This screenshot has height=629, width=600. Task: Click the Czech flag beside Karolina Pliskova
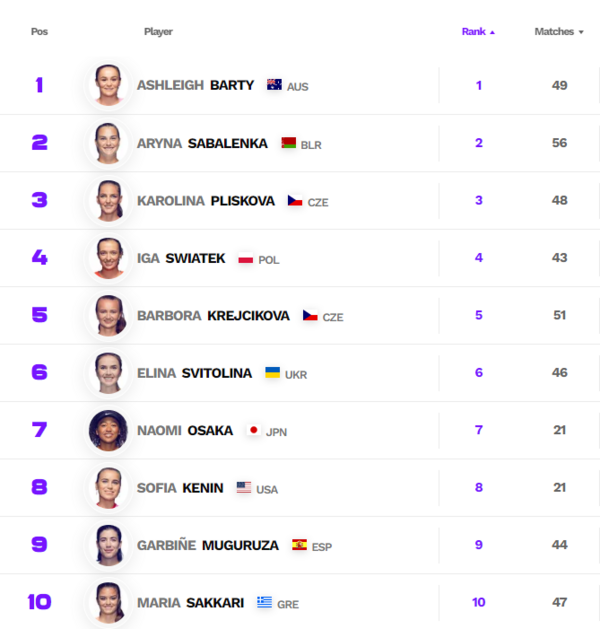click(295, 201)
